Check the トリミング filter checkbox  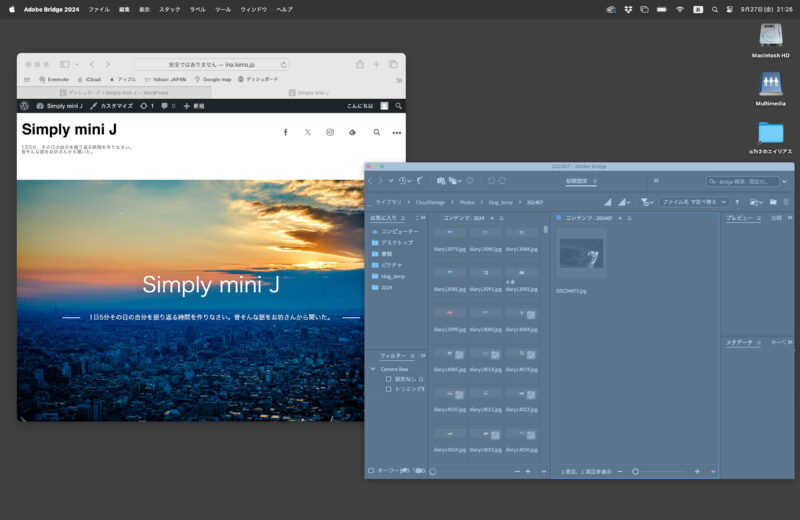point(388,389)
